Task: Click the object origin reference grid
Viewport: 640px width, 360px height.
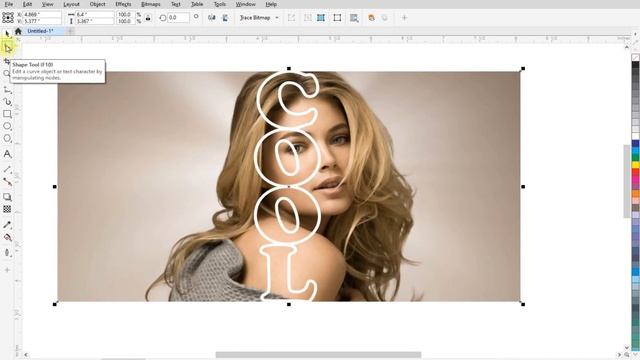Action: pyautogui.click(x=8, y=18)
